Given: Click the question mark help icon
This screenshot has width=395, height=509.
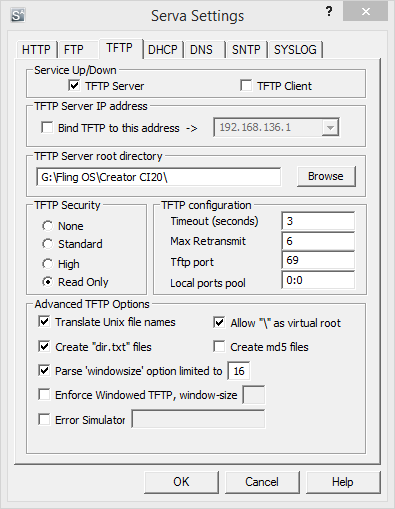Looking at the screenshot, I should 329,12.
